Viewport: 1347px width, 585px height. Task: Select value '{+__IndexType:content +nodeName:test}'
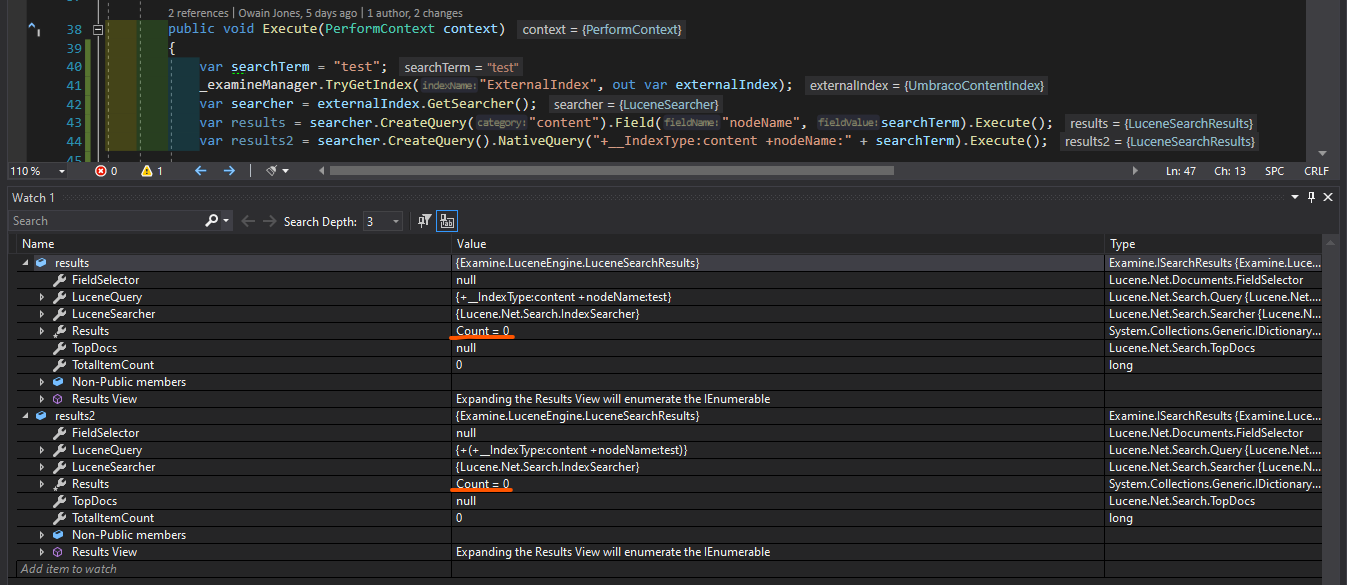click(564, 297)
